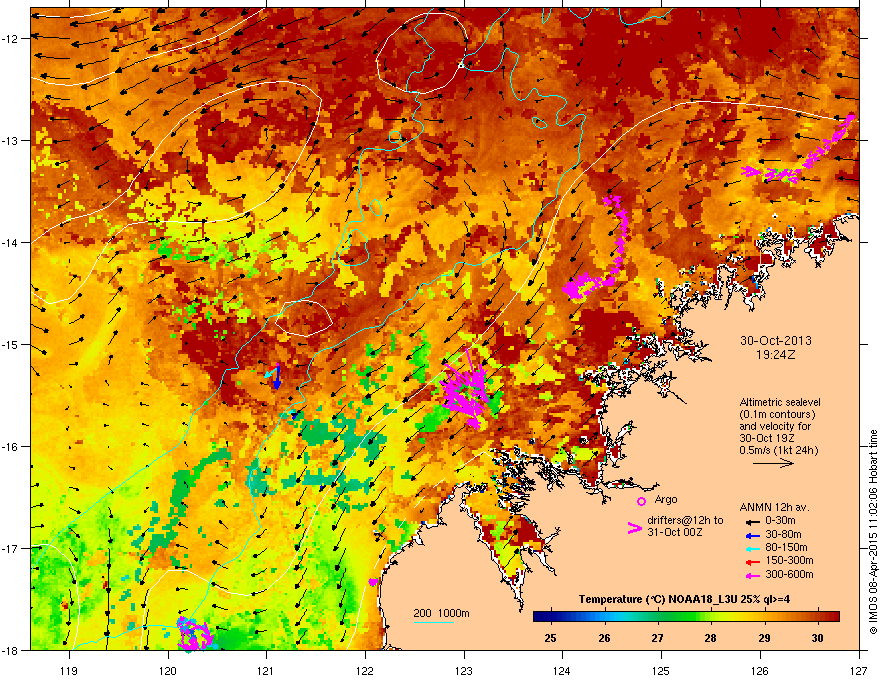Screen dimensions: 880x680
Task: Click the green section of the colorbar near 27
Action: tap(658, 617)
